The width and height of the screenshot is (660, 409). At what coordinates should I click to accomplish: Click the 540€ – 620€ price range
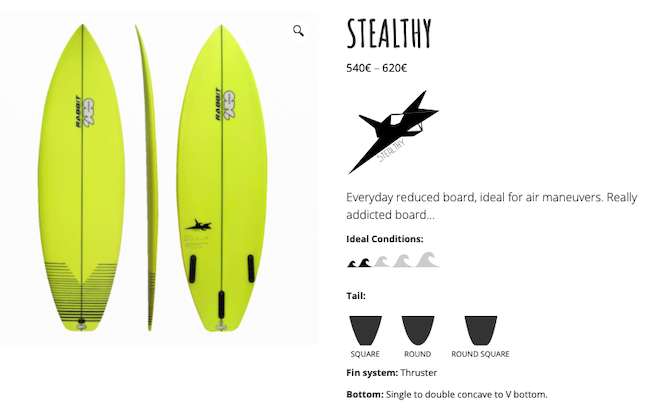[x=376, y=69]
